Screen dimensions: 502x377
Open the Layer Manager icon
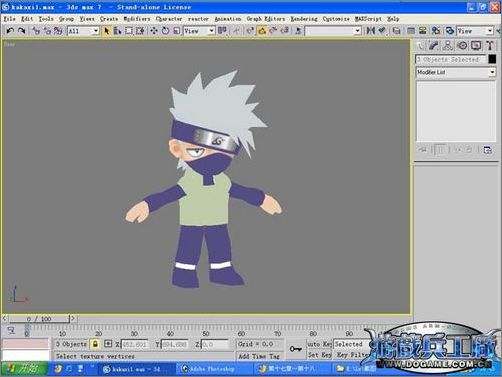pos(396,31)
